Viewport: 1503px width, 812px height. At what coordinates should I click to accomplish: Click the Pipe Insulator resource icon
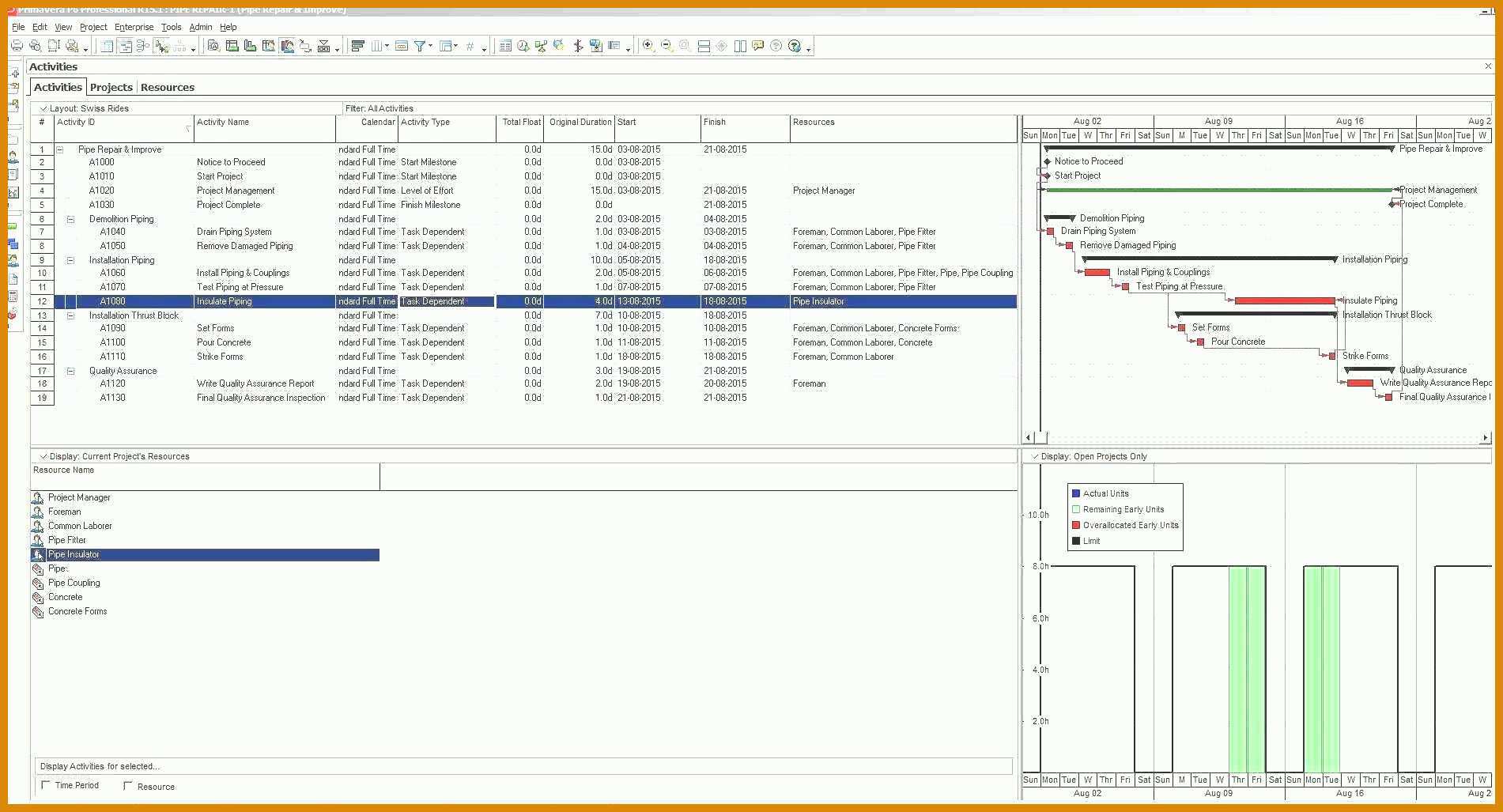coord(37,554)
